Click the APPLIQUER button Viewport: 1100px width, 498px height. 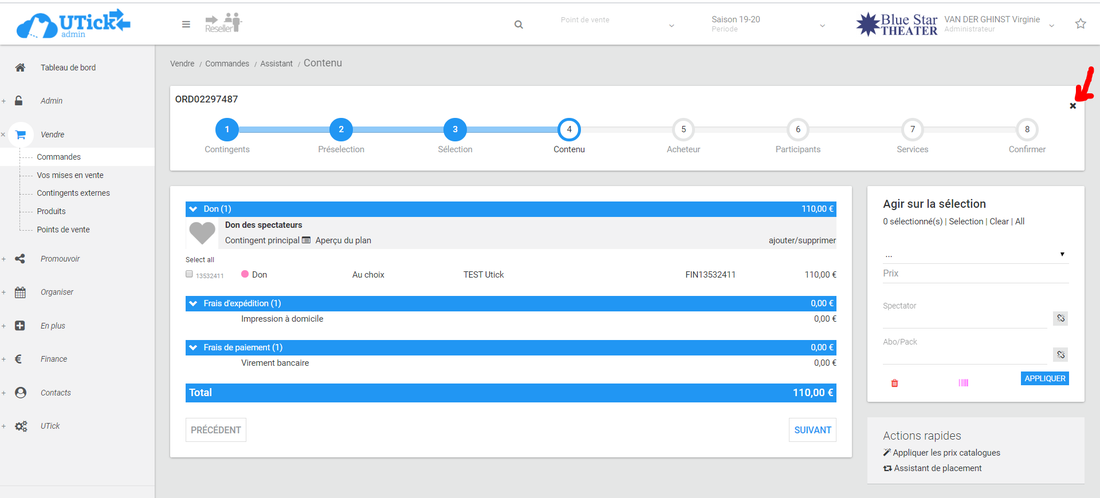(x=1044, y=378)
